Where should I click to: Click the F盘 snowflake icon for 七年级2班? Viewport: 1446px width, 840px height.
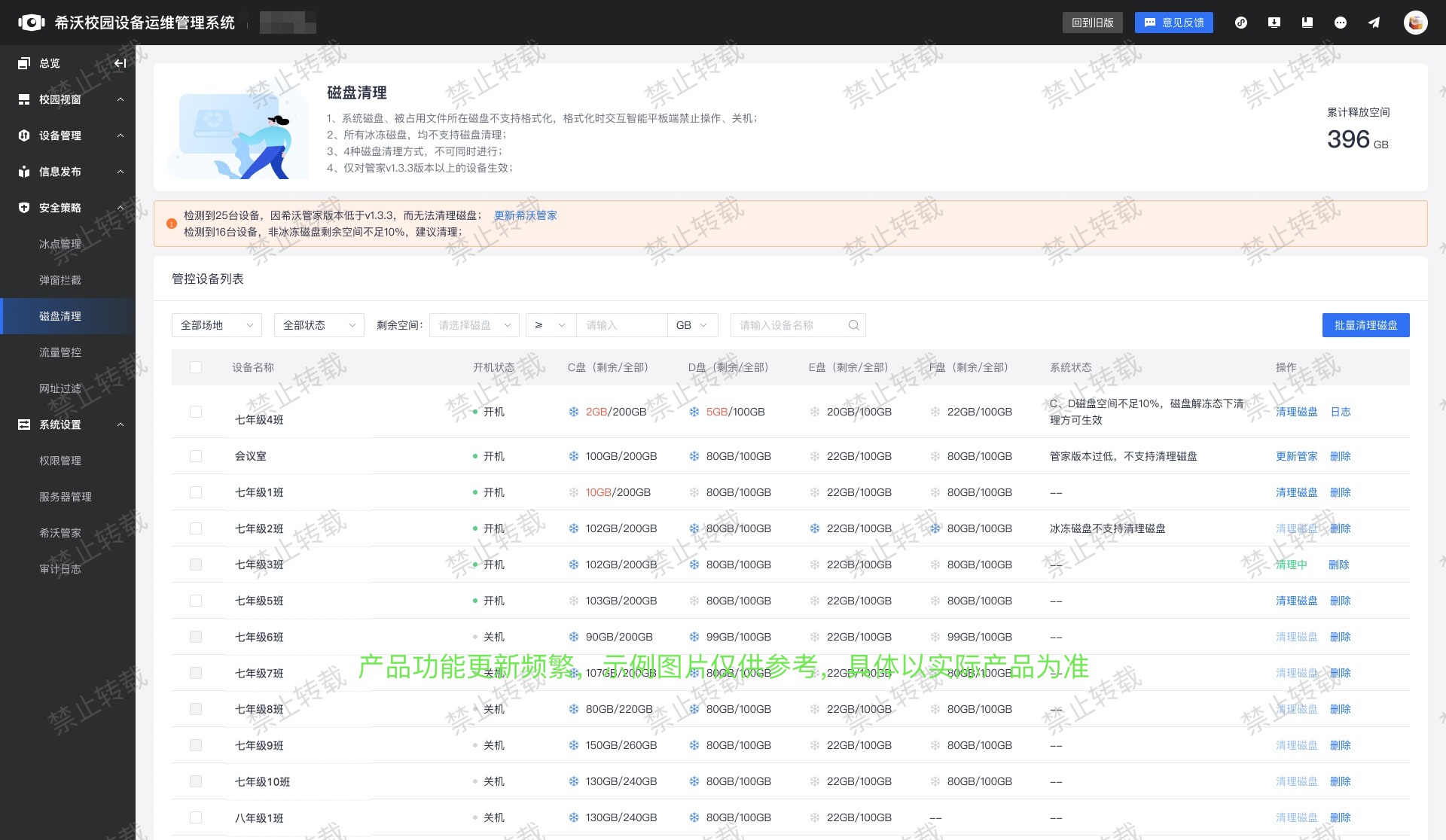coord(935,528)
